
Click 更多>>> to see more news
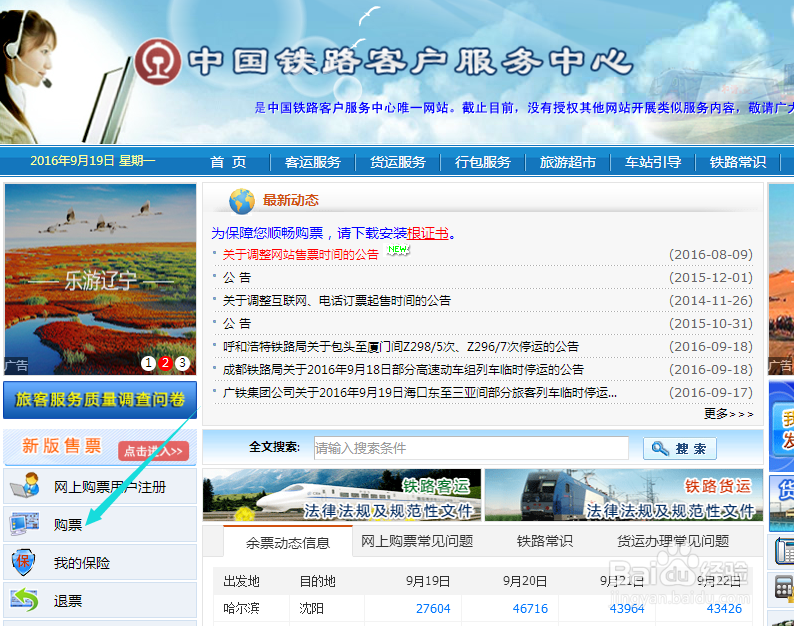point(728,414)
